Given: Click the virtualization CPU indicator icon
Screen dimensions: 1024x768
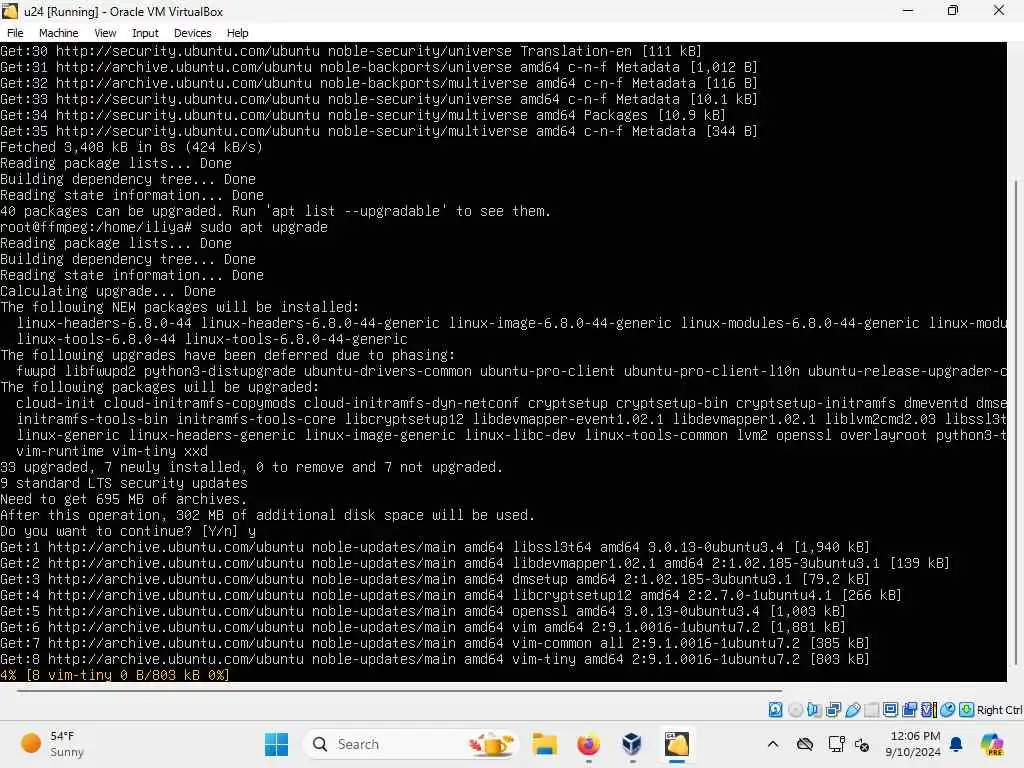Looking at the screenshot, I should (x=928, y=710).
